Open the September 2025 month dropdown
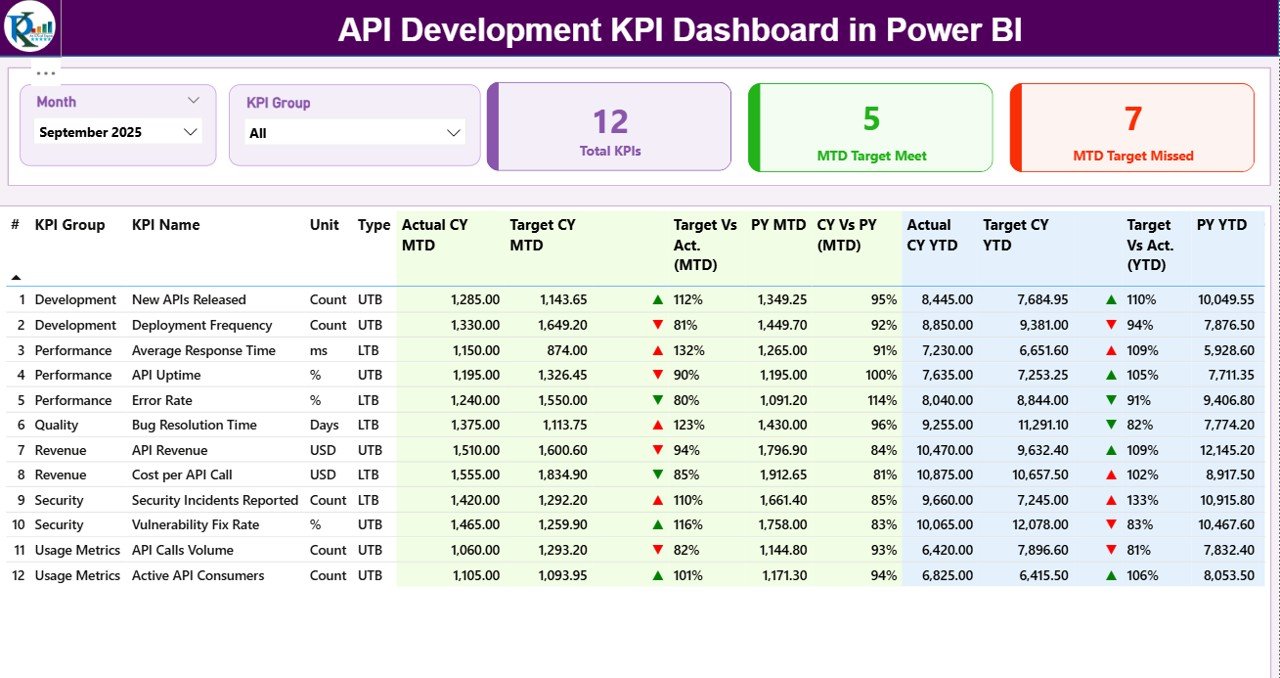This screenshot has height=678, width=1280. 190,131
